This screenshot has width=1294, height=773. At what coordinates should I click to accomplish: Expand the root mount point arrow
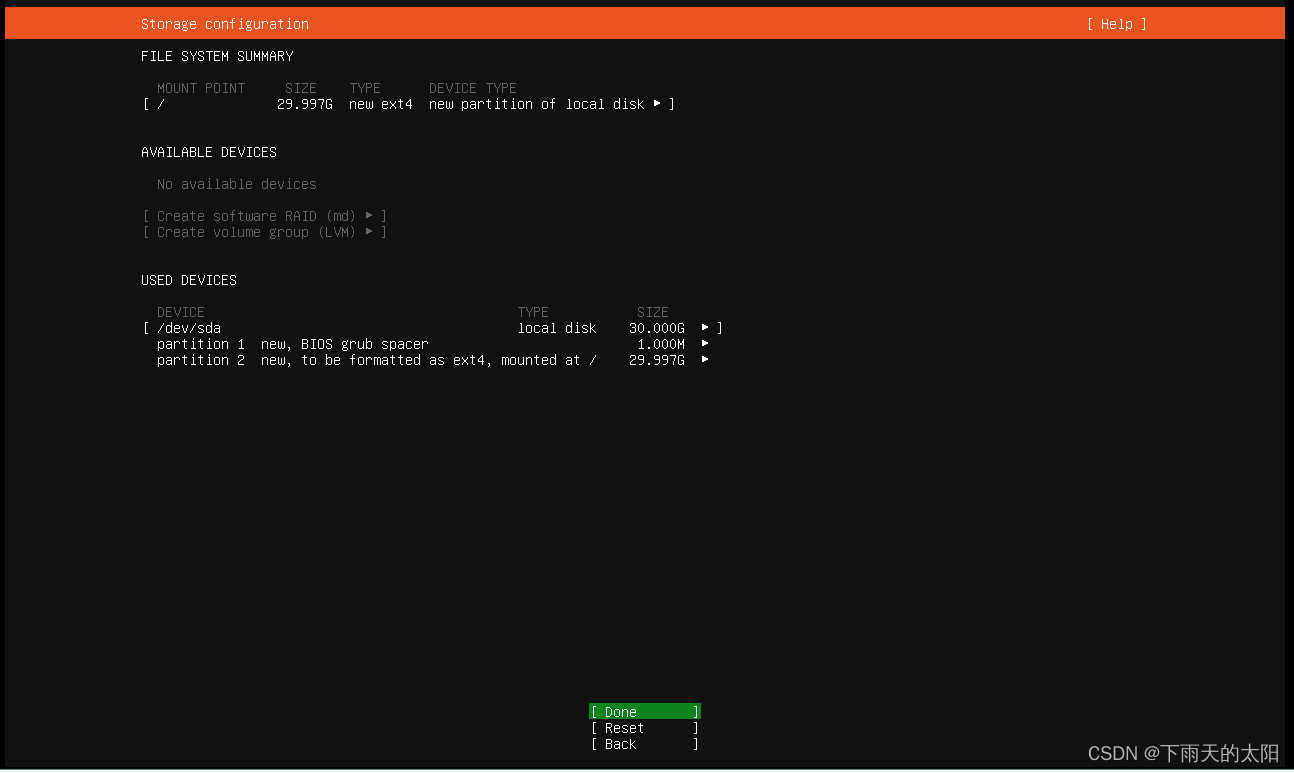657,103
